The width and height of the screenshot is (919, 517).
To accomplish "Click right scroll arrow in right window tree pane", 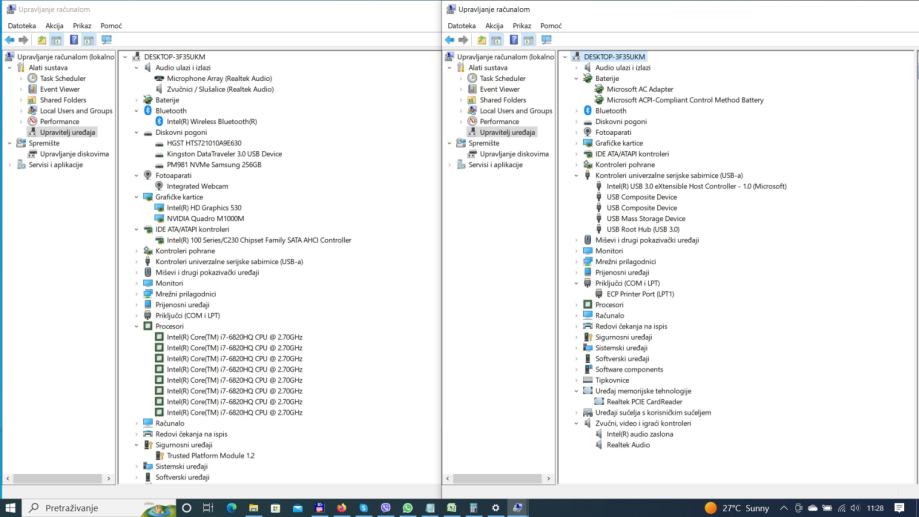I will point(549,478).
